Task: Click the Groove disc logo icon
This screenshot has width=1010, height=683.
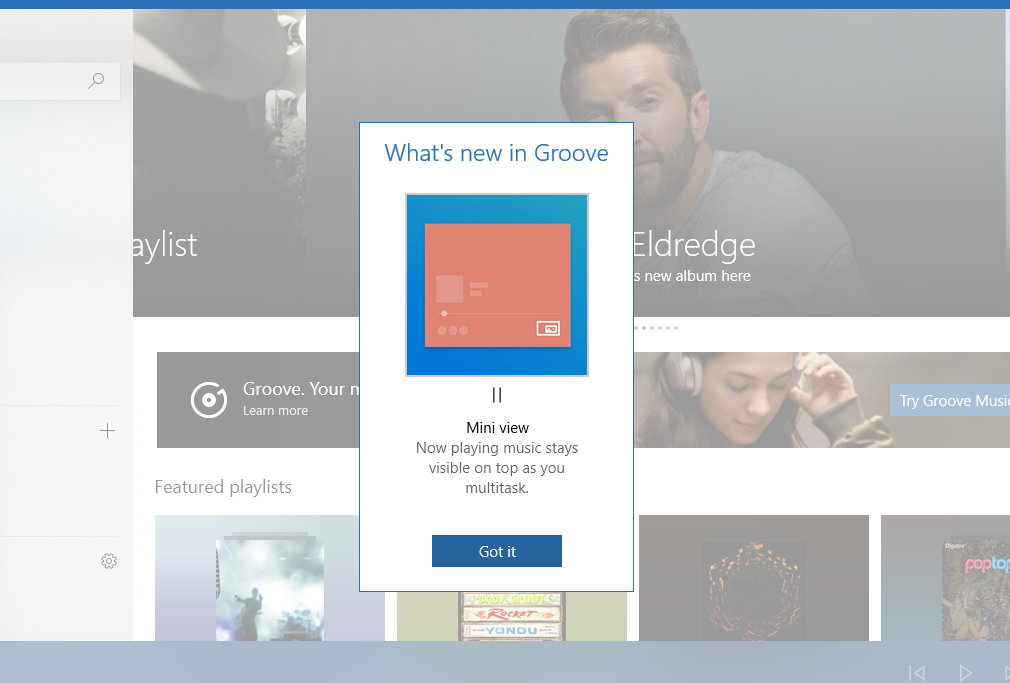Action: pyautogui.click(x=209, y=399)
